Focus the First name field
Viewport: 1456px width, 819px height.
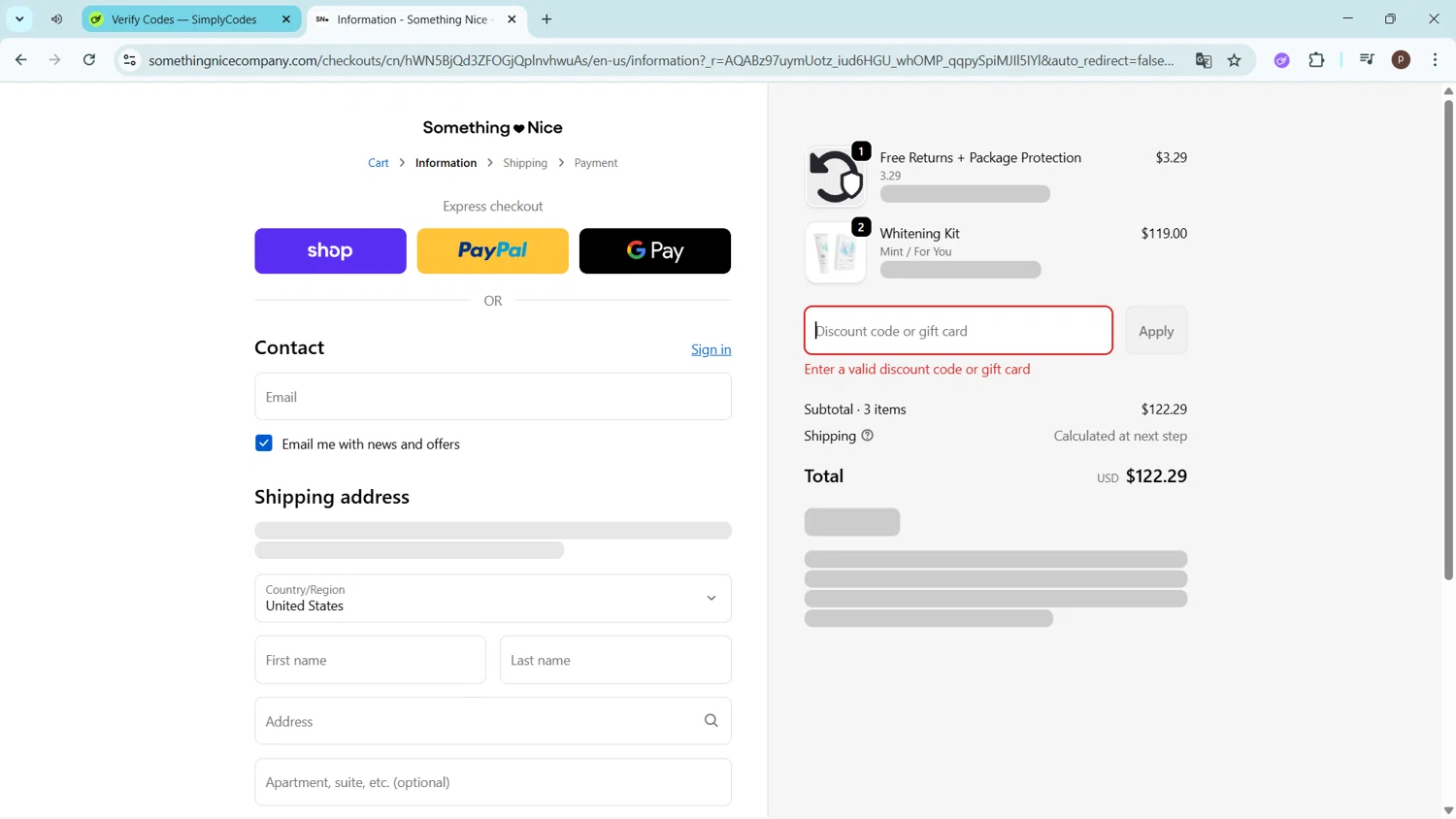click(370, 660)
